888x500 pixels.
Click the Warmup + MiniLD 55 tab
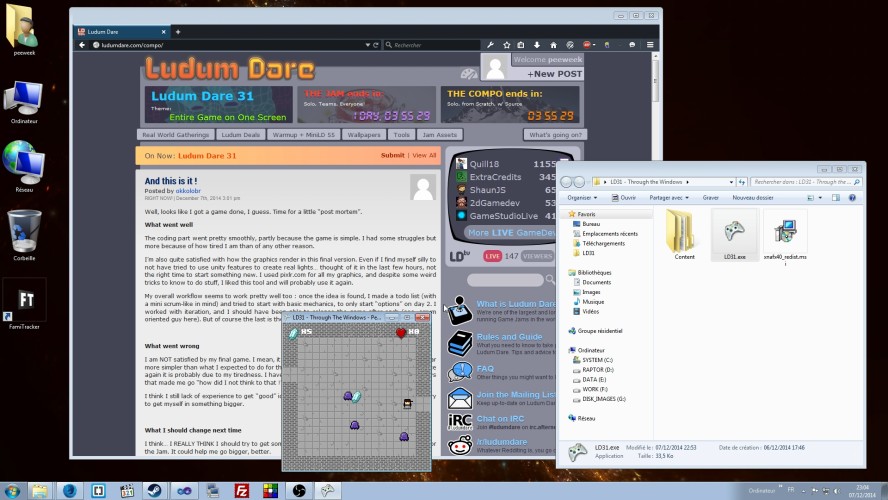click(304, 135)
